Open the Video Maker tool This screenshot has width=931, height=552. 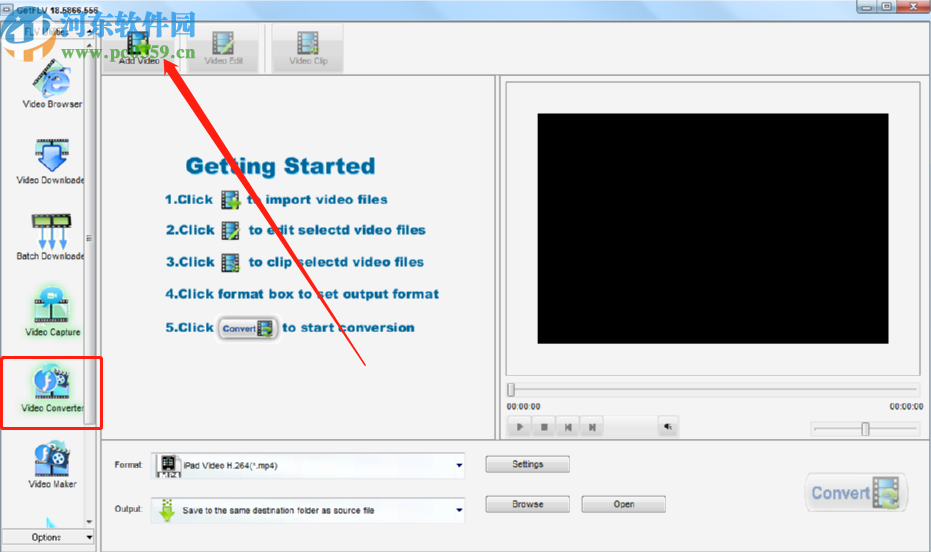point(52,465)
